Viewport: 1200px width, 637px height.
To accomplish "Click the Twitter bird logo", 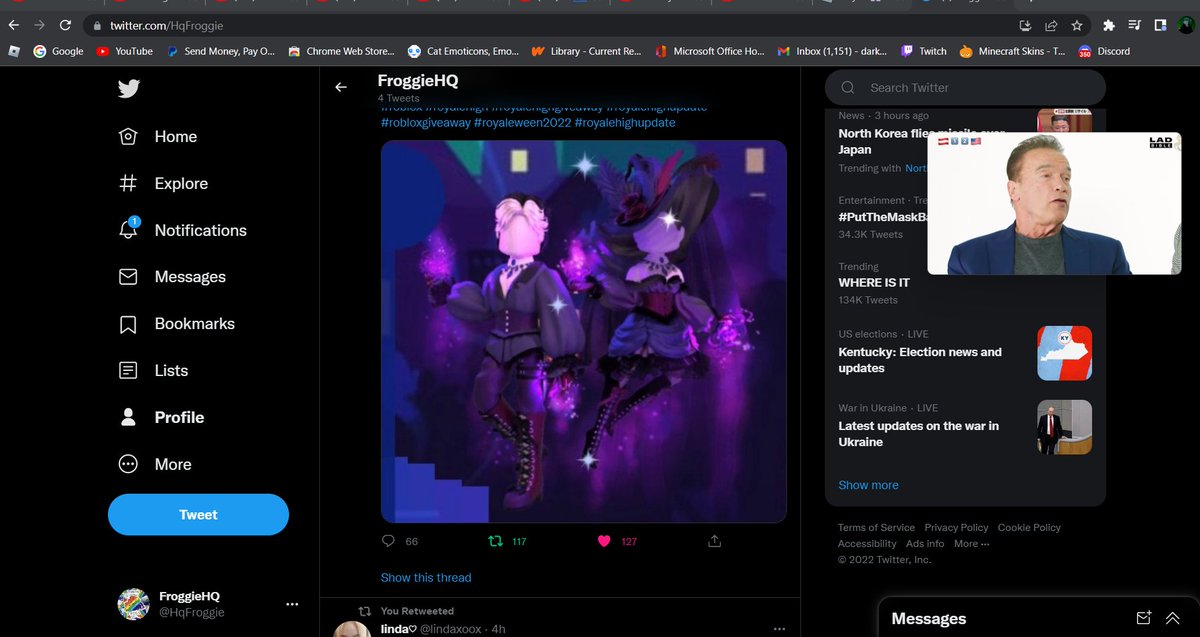I will [x=128, y=89].
